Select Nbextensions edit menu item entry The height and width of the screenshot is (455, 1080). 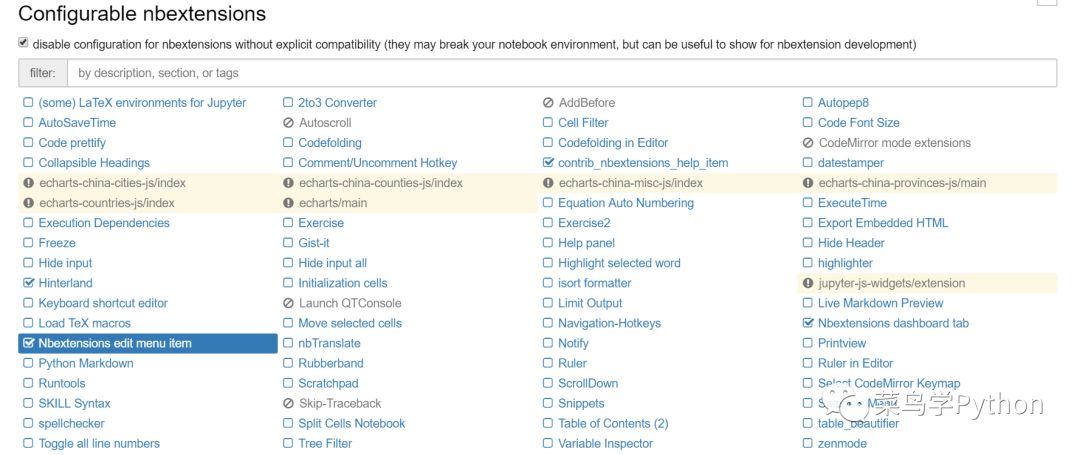click(x=148, y=343)
